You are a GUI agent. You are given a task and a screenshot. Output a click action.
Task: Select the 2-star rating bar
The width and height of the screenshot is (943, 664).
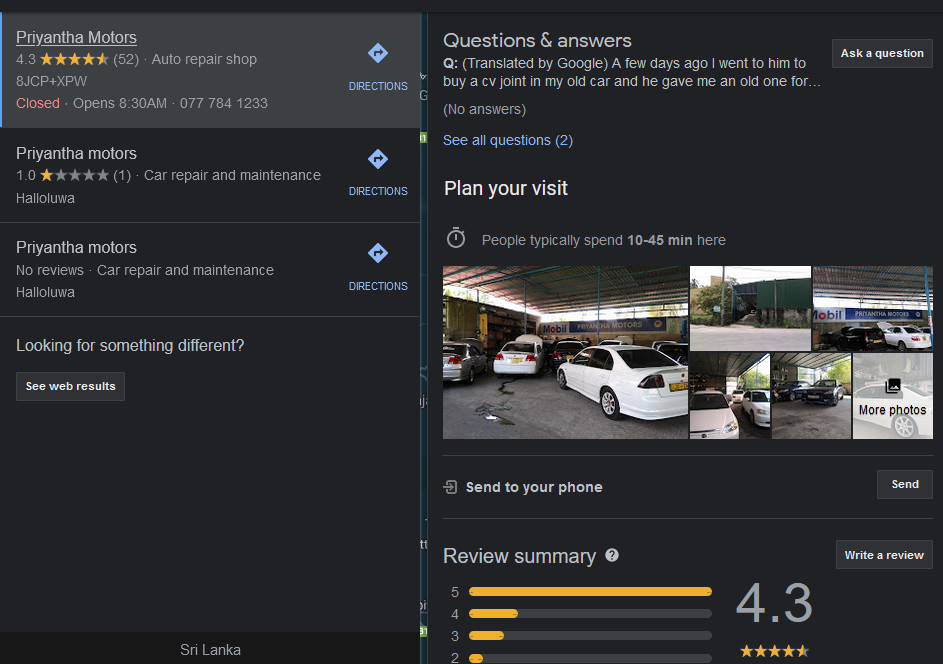pos(590,658)
